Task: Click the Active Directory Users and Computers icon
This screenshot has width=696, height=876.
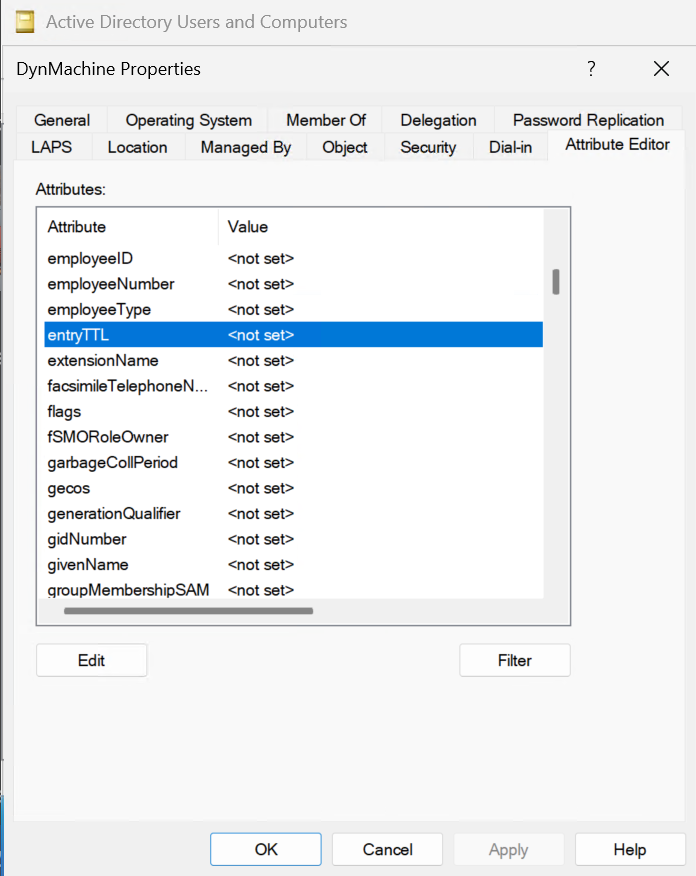Action: 24,21
